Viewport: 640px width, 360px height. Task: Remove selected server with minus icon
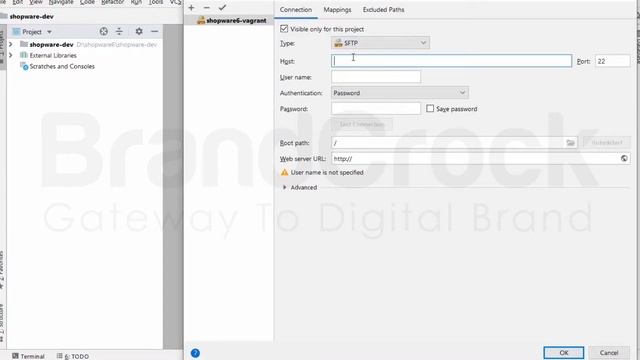coord(207,7)
